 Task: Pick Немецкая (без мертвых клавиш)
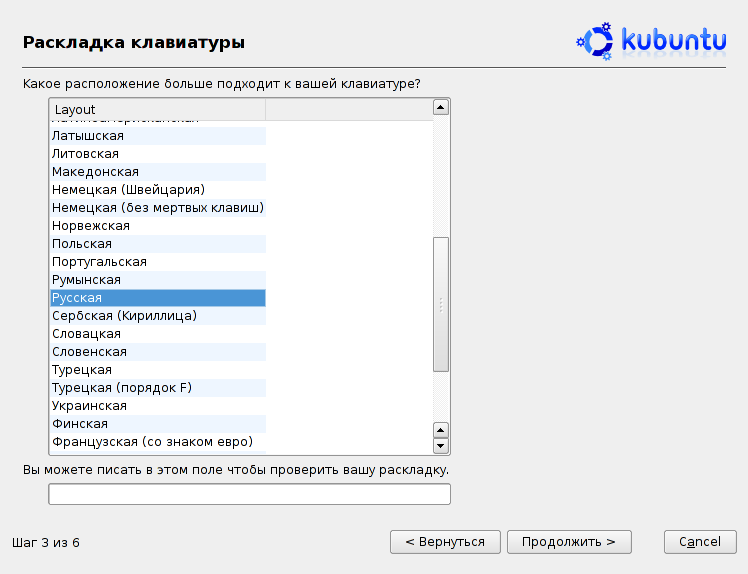click(158, 208)
